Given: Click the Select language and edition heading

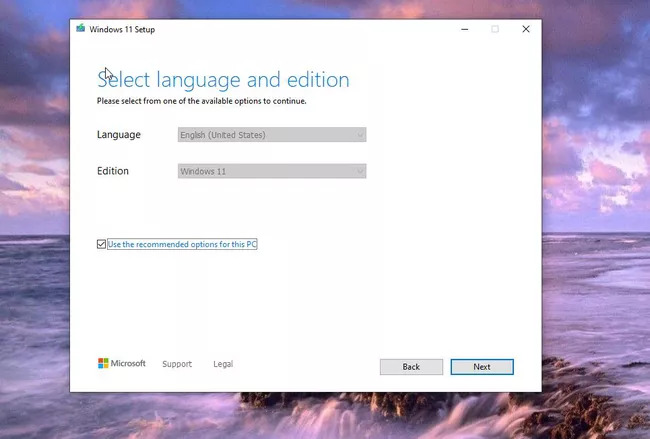Looking at the screenshot, I should [223, 80].
